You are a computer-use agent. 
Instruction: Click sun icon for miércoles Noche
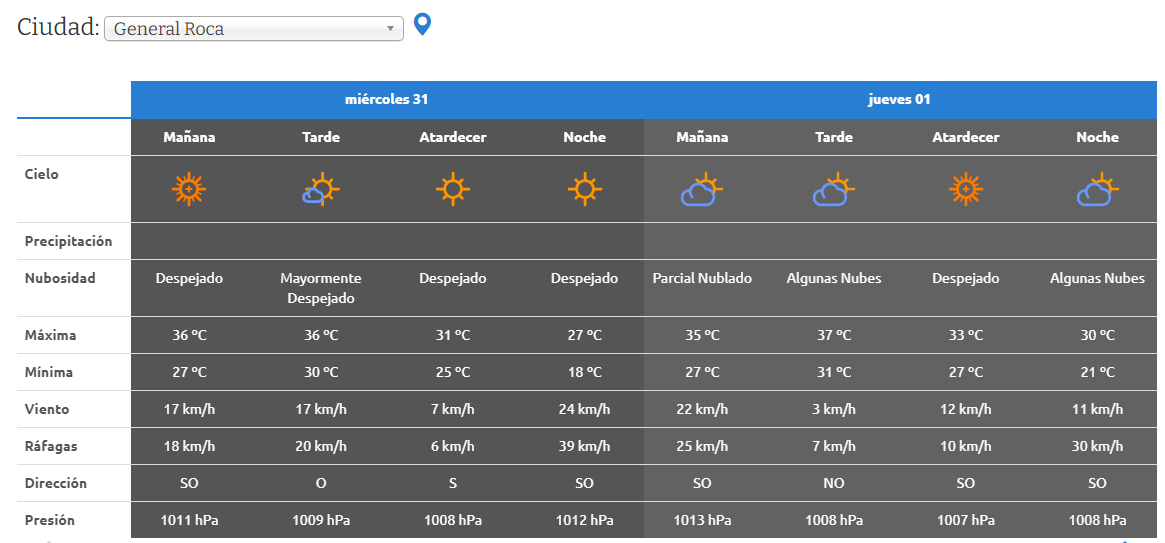585,189
